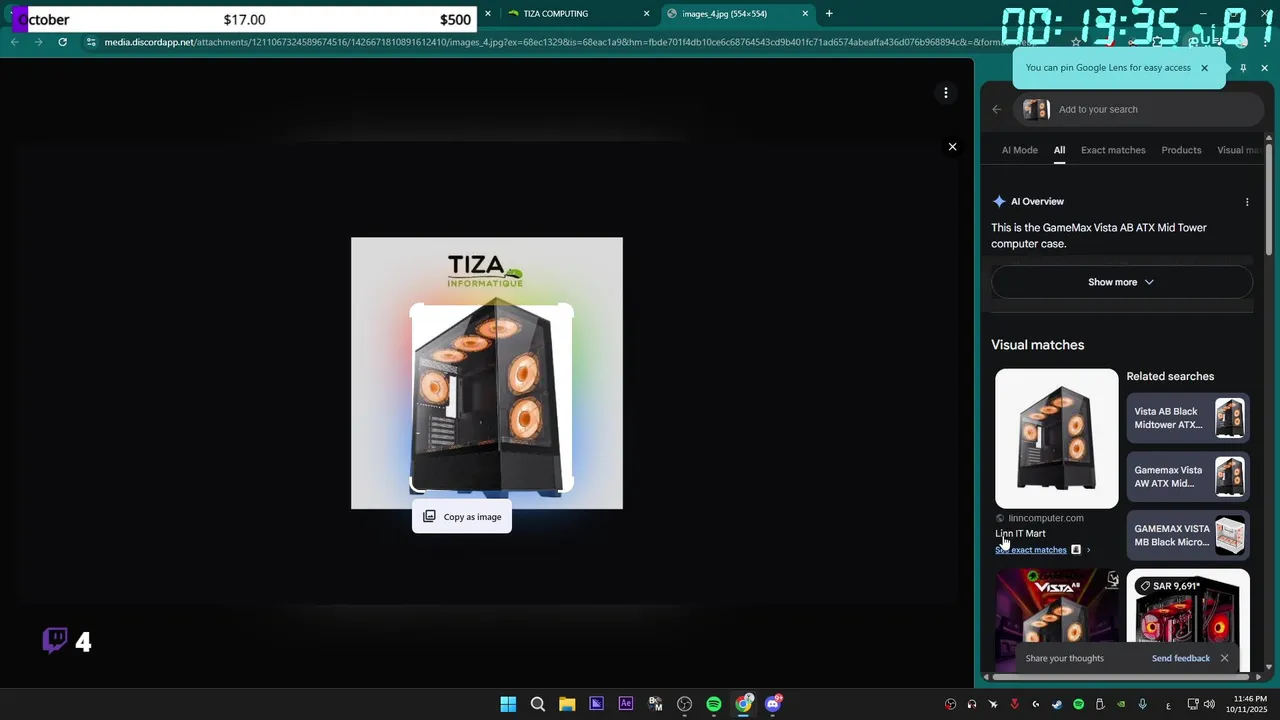Select the All tab in Lens

click(x=1059, y=150)
